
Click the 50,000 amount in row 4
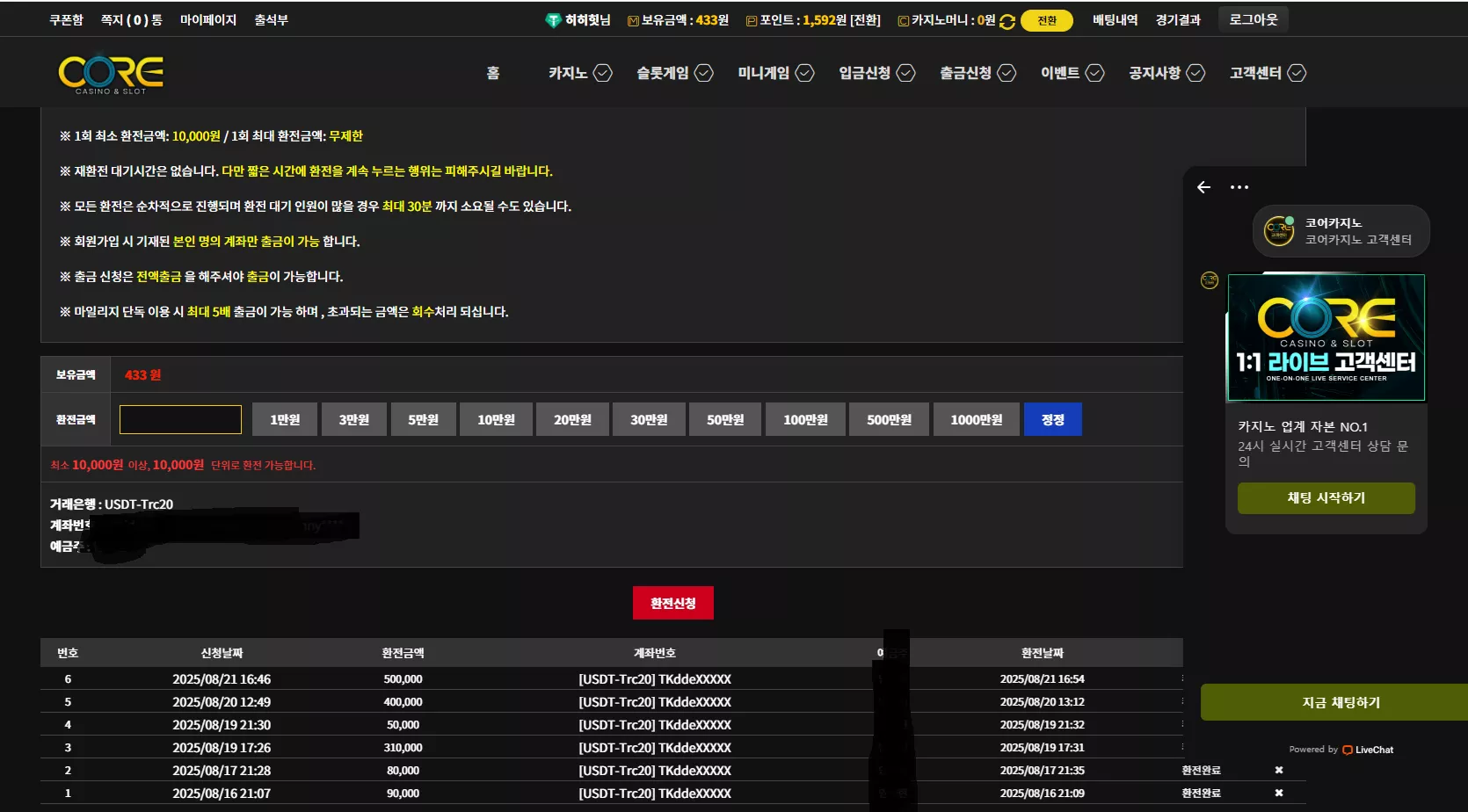(403, 725)
